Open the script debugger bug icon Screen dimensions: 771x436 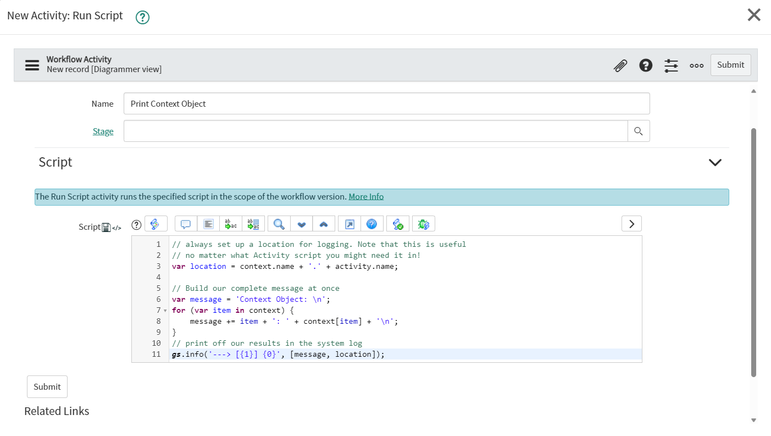(x=423, y=224)
